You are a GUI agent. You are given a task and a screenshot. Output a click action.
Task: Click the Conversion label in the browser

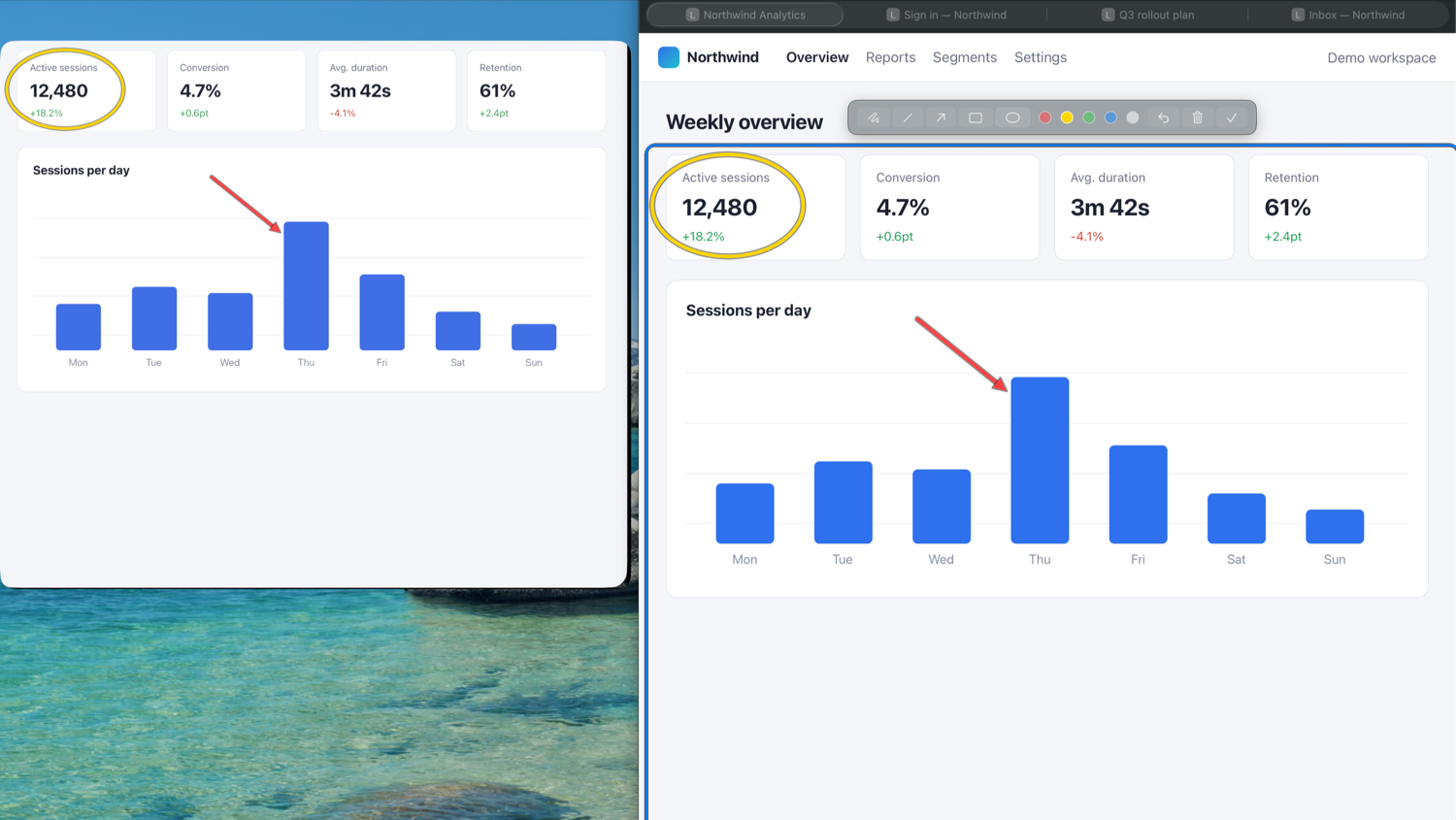tap(908, 178)
